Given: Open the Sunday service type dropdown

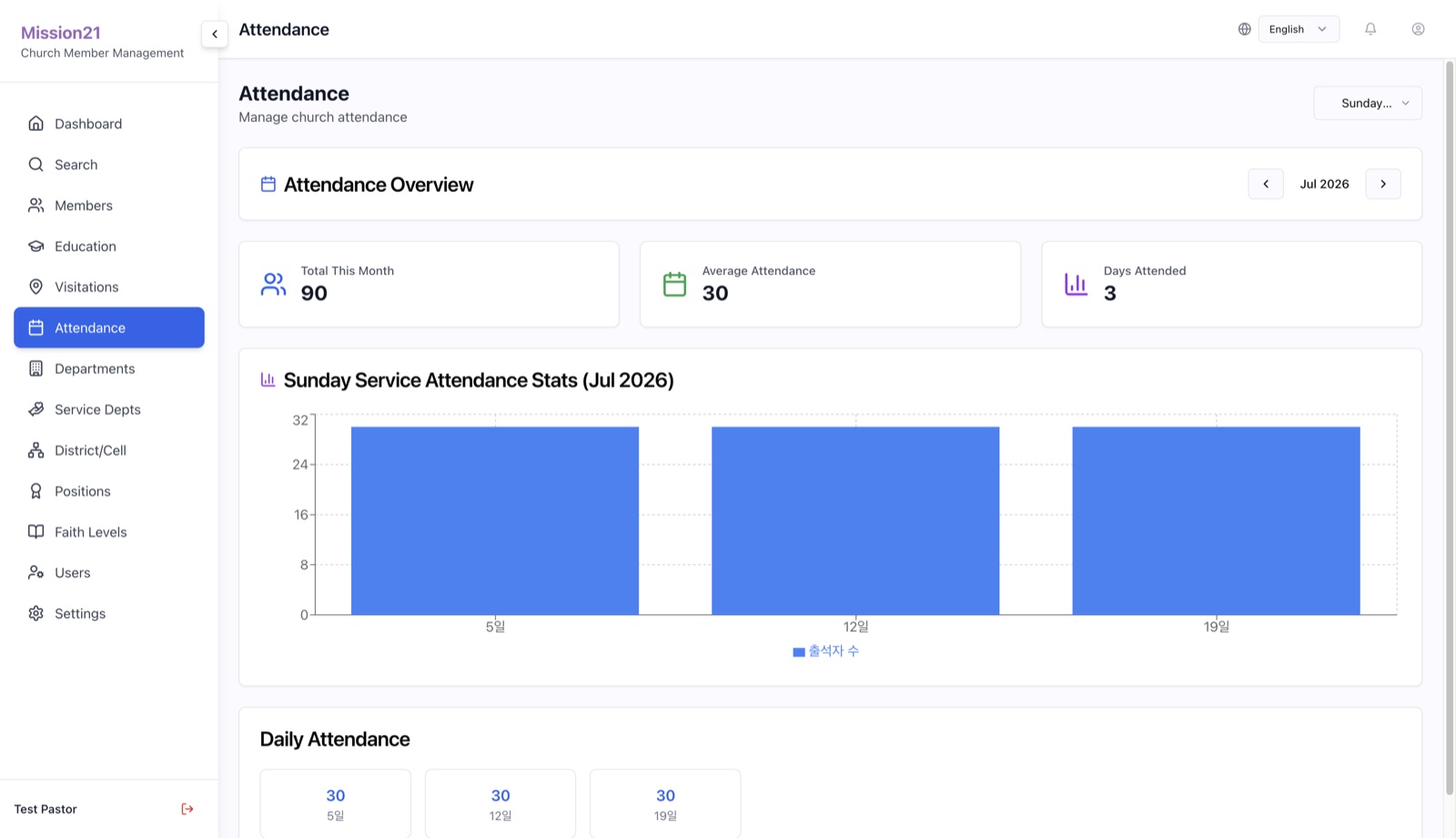Looking at the screenshot, I should [1368, 103].
